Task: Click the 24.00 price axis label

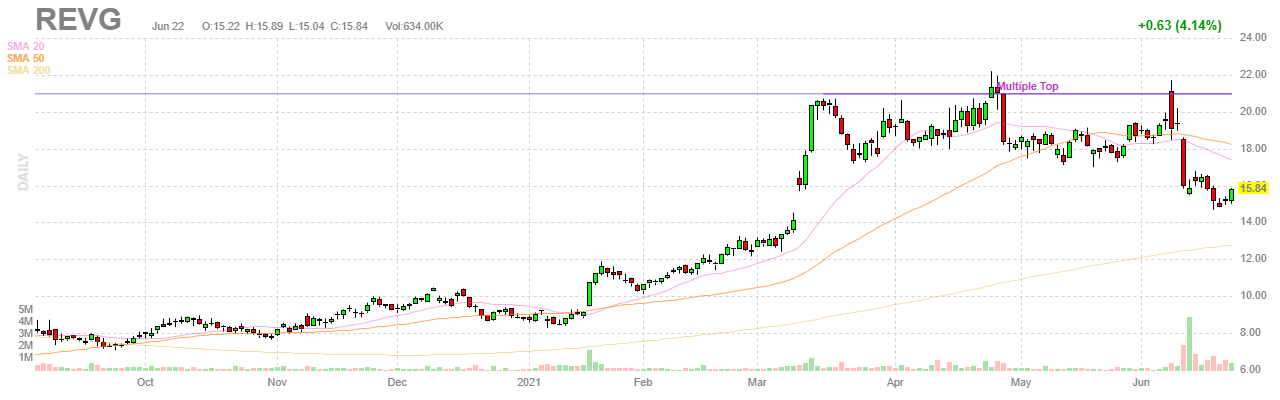Action: pyautogui.click(x=1253, y=38)
